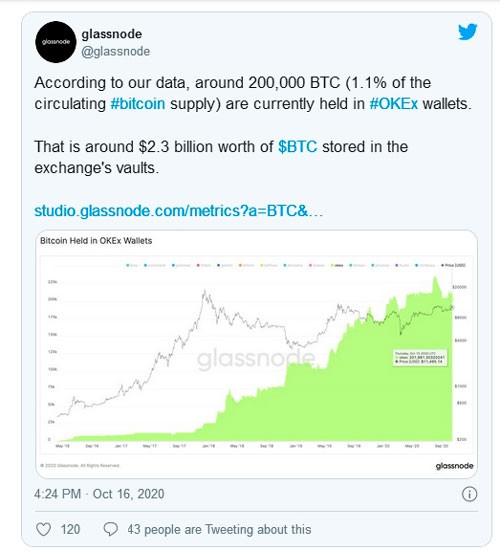Click the 120 likes count
This screenshot has height=551, width=500.
tap(70, 529)
